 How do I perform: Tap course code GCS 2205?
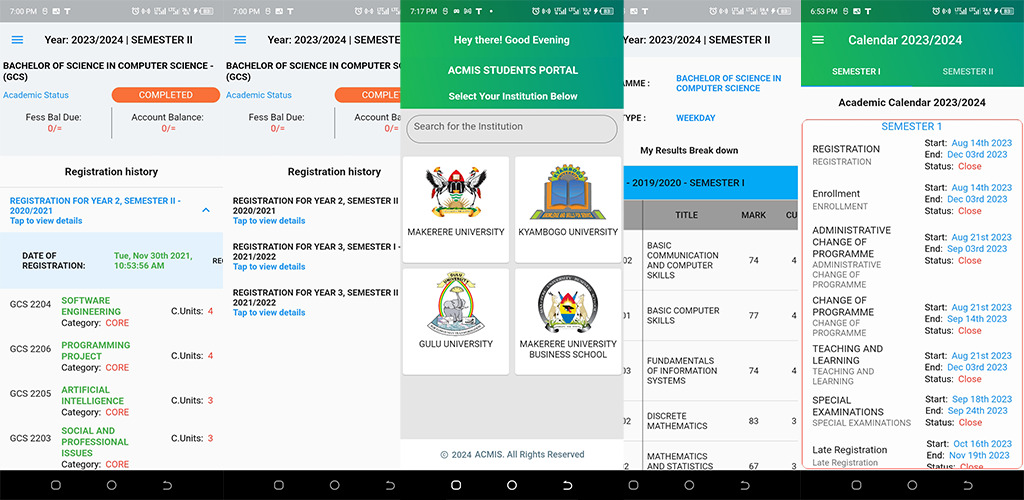pyautogui.click(x=30, y=393)
